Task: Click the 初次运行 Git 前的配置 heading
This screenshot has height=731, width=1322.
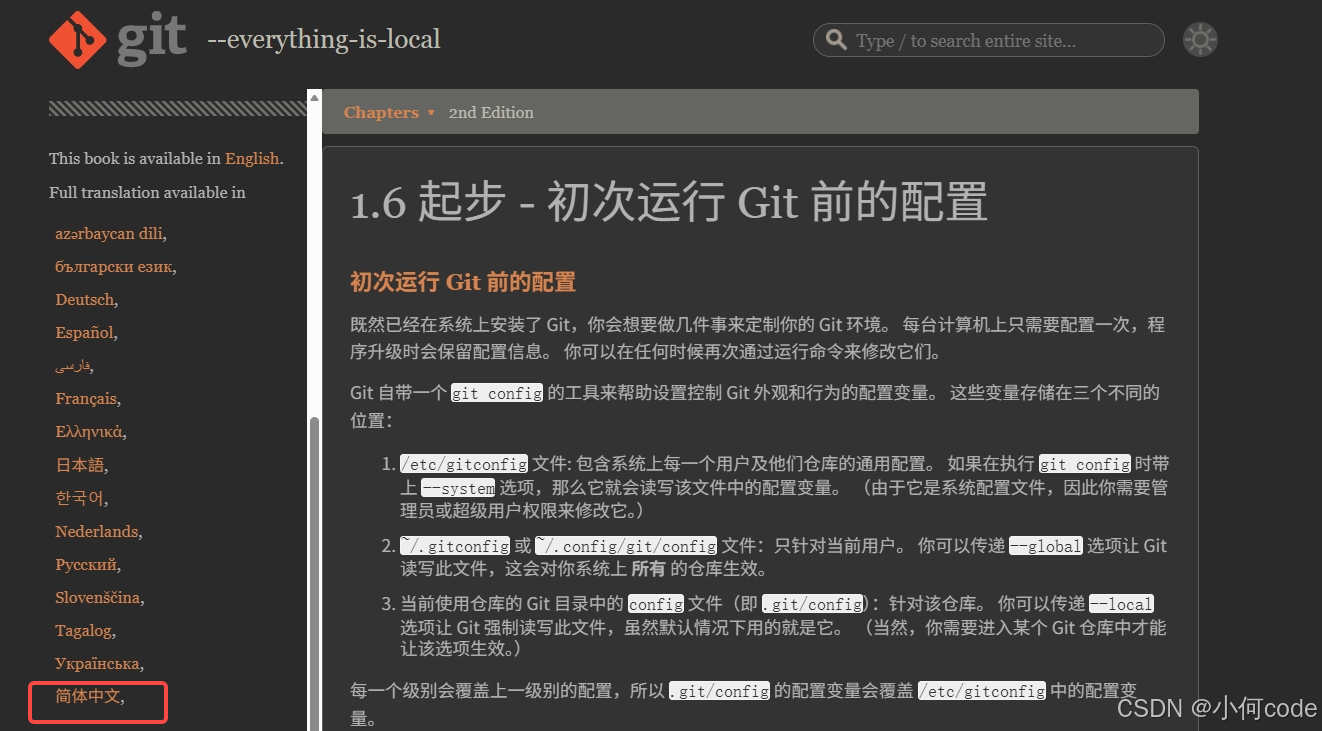Action: tap(462, 281)
